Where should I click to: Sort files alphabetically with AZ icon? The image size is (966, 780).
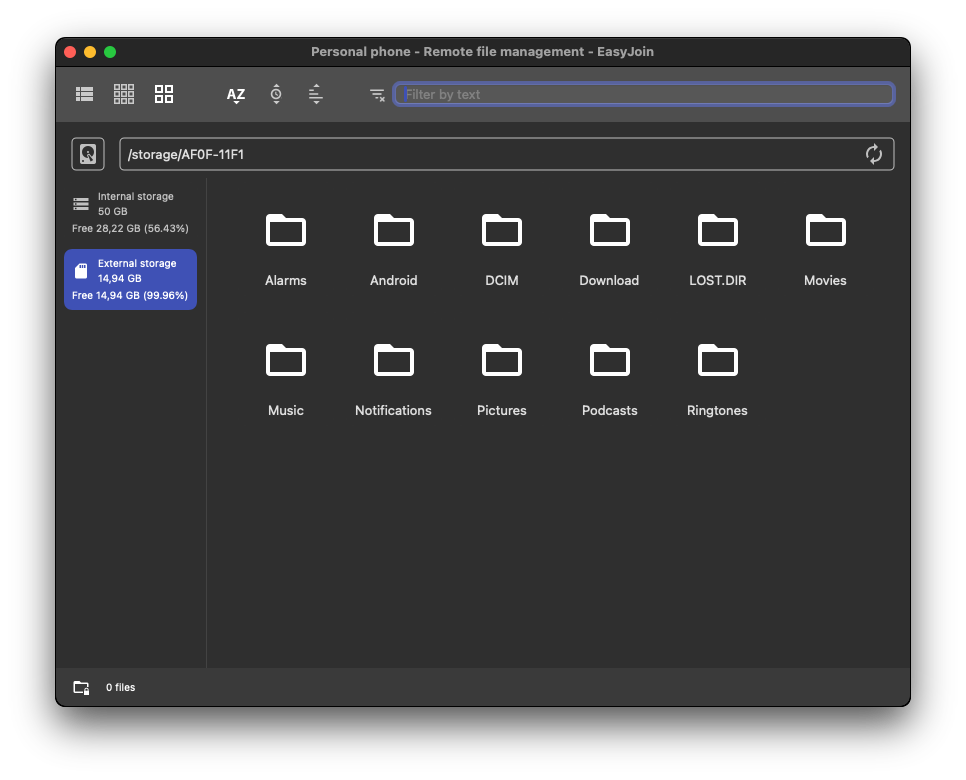[x=236, y=95]
